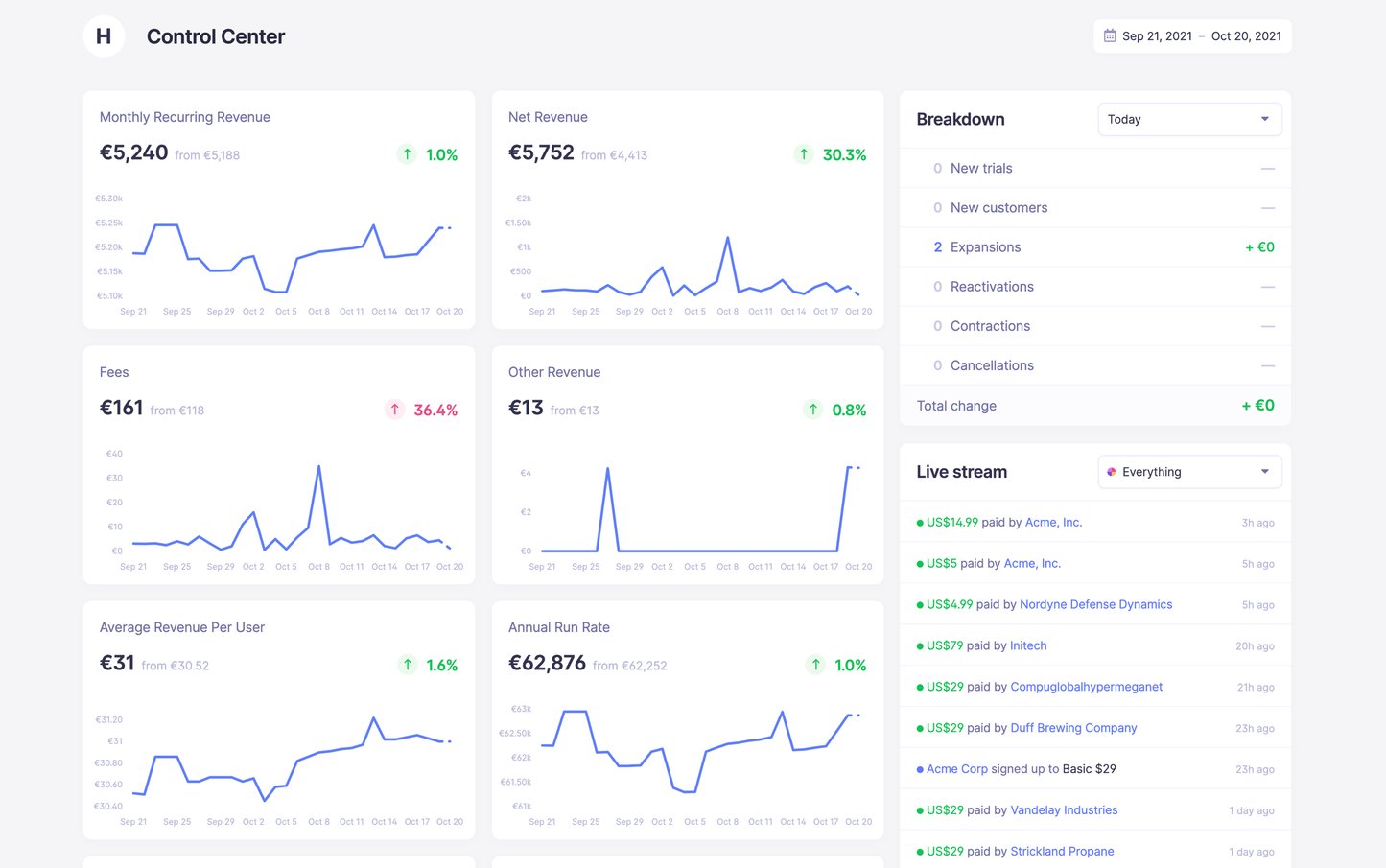1386x868 pixels.
Task: Open the Today dropdown in the Breakdown panel
Action: tap(1189, 119)
